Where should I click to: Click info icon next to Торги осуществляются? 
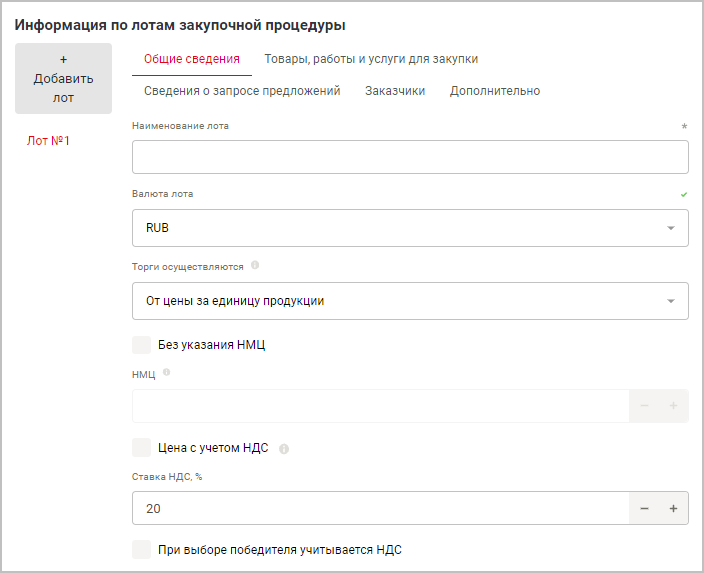255,266
